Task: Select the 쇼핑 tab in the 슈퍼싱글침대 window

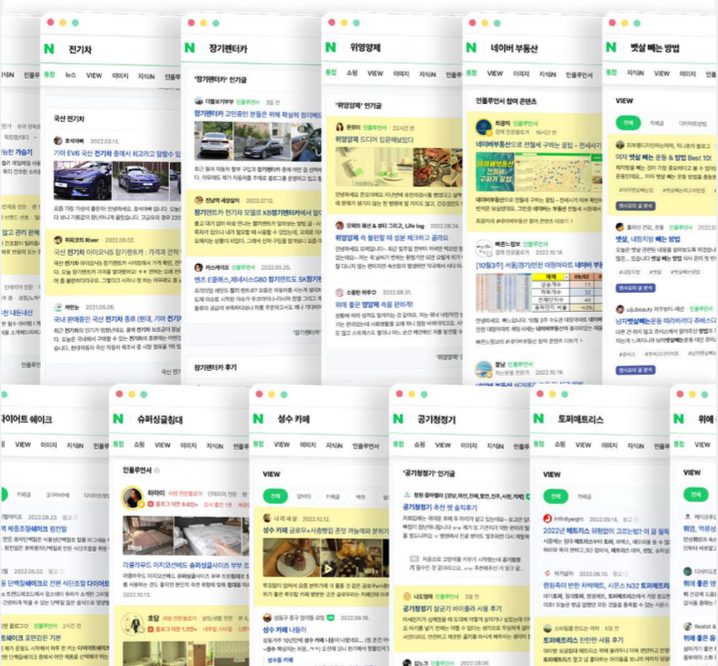Action: 139,445
